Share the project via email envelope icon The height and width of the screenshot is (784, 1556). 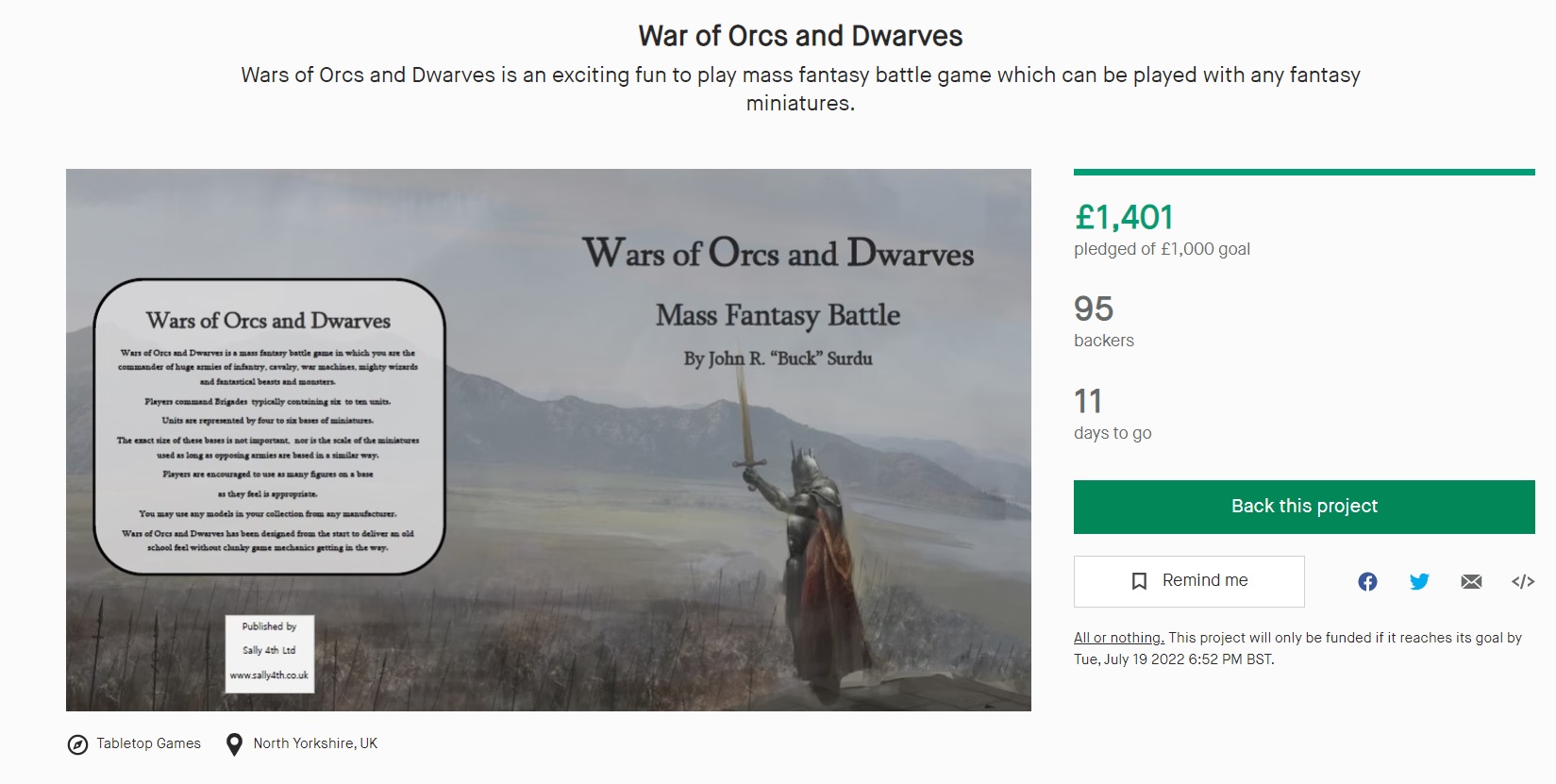click(x=1471, y=581)
